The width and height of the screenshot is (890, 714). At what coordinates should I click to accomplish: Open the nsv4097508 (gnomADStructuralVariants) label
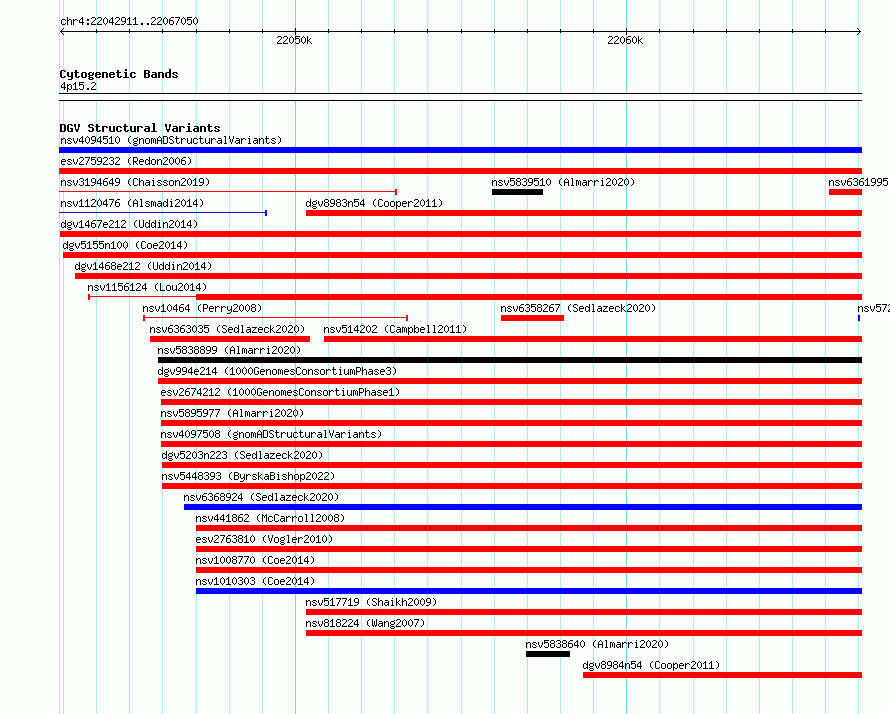point(271,434)
